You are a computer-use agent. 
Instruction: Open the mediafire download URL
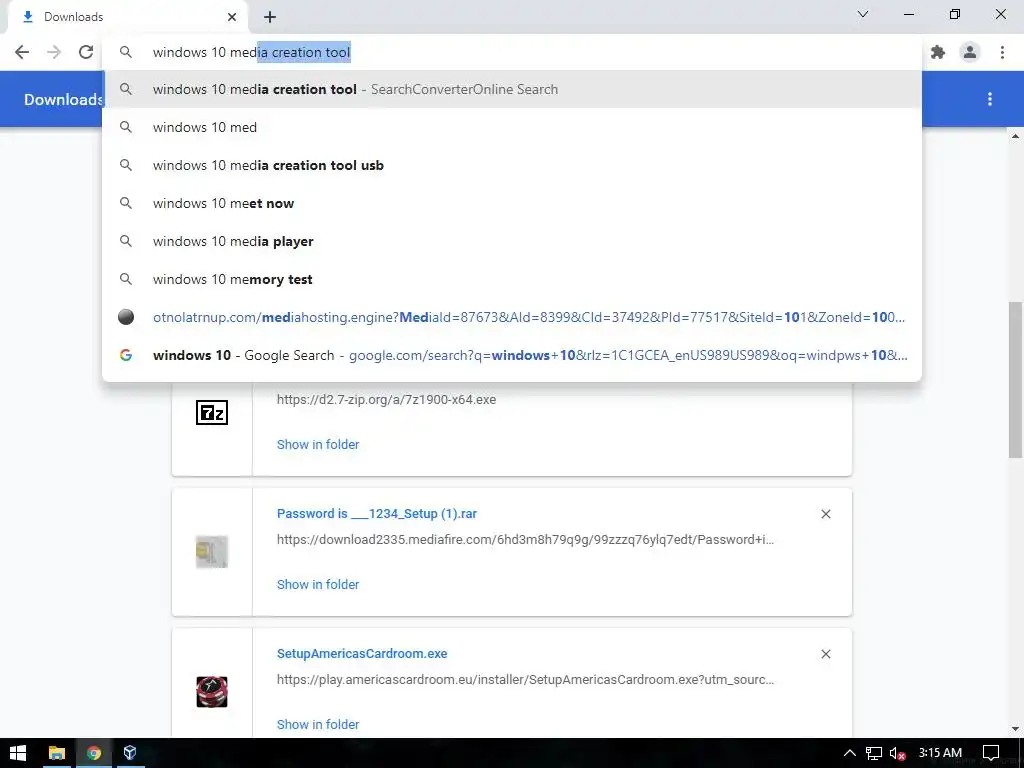pos(525,539)
